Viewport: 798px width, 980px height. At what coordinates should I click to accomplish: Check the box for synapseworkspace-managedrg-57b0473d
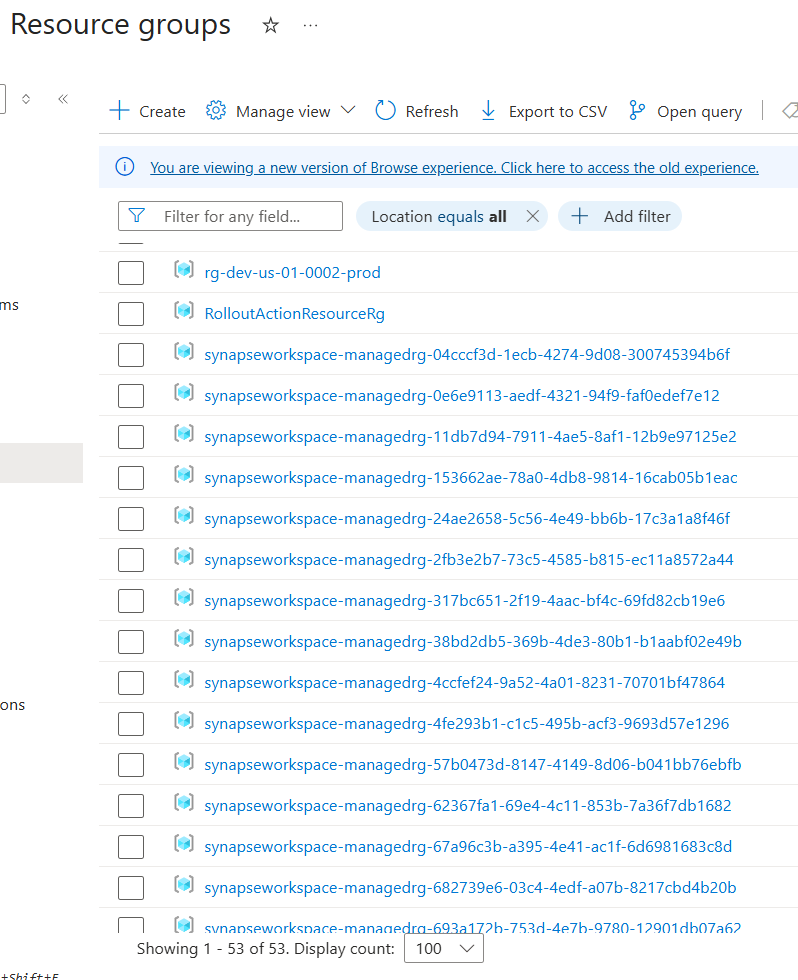point(131,764)
